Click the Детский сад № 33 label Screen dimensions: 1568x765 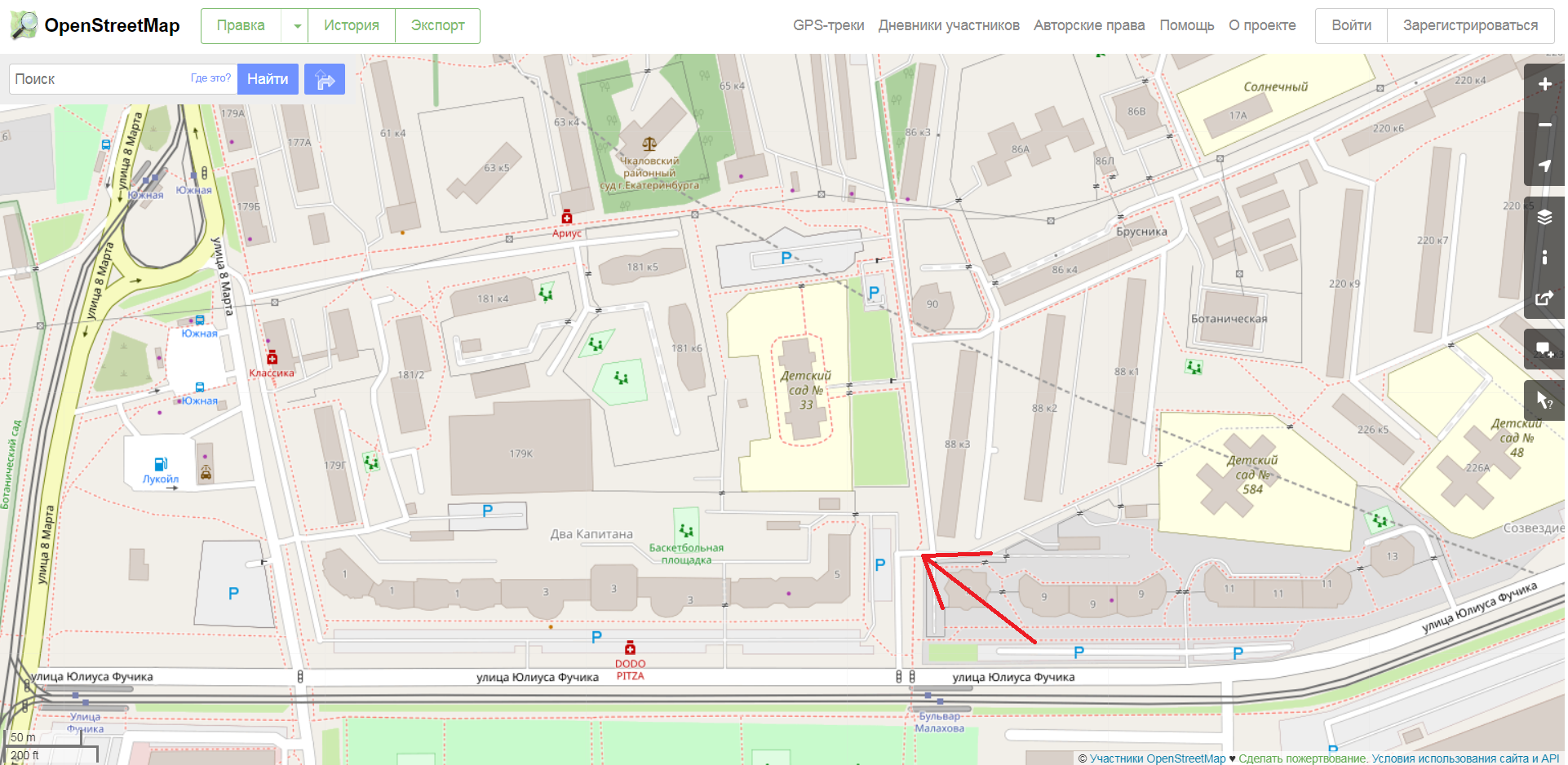point(806,390)
